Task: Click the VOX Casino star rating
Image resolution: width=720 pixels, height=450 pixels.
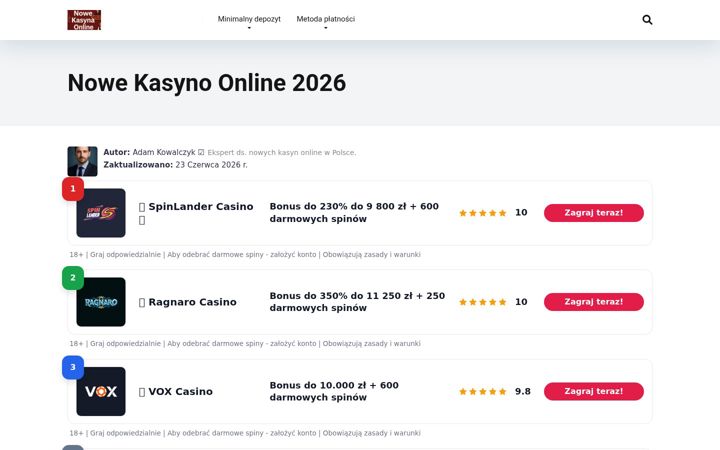Action: (x=483, y=392)
